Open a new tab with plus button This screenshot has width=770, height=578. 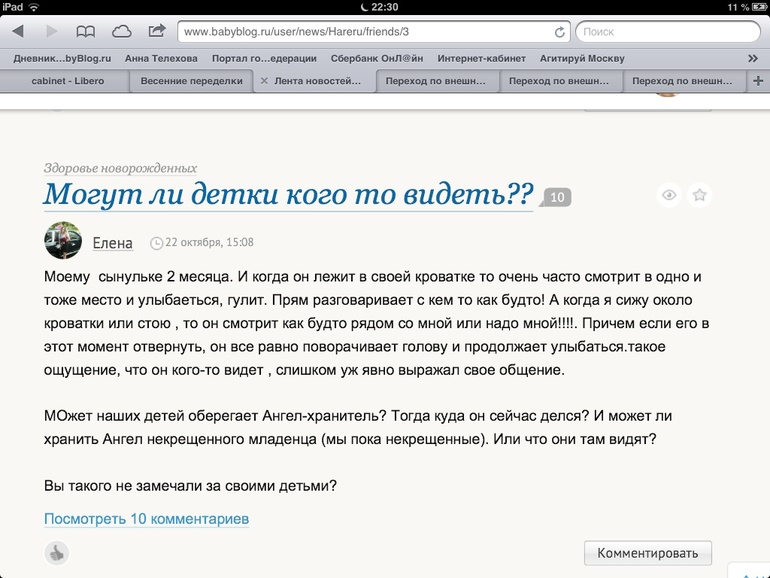click(757, 81)
